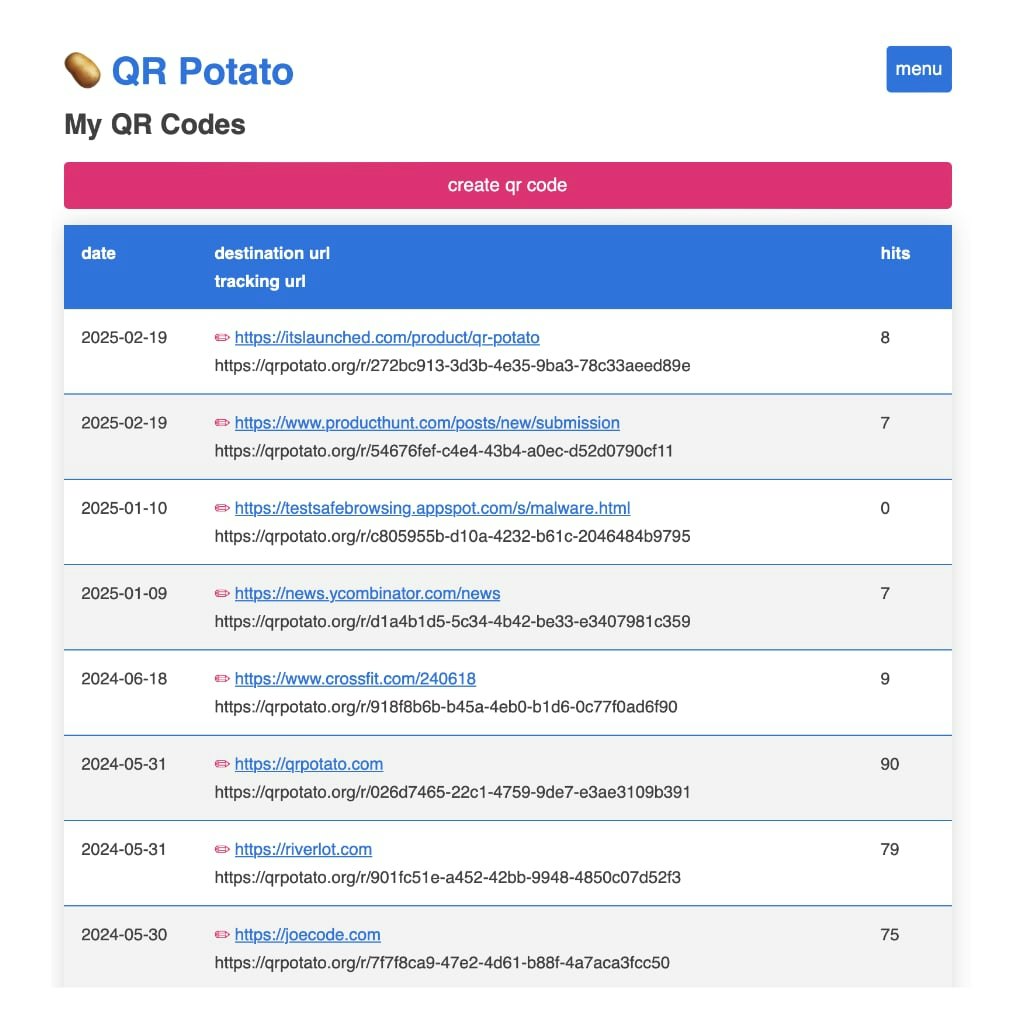Click the create qr code button
This screenshot has height=1024, width=1024.
tap(507, 185)
